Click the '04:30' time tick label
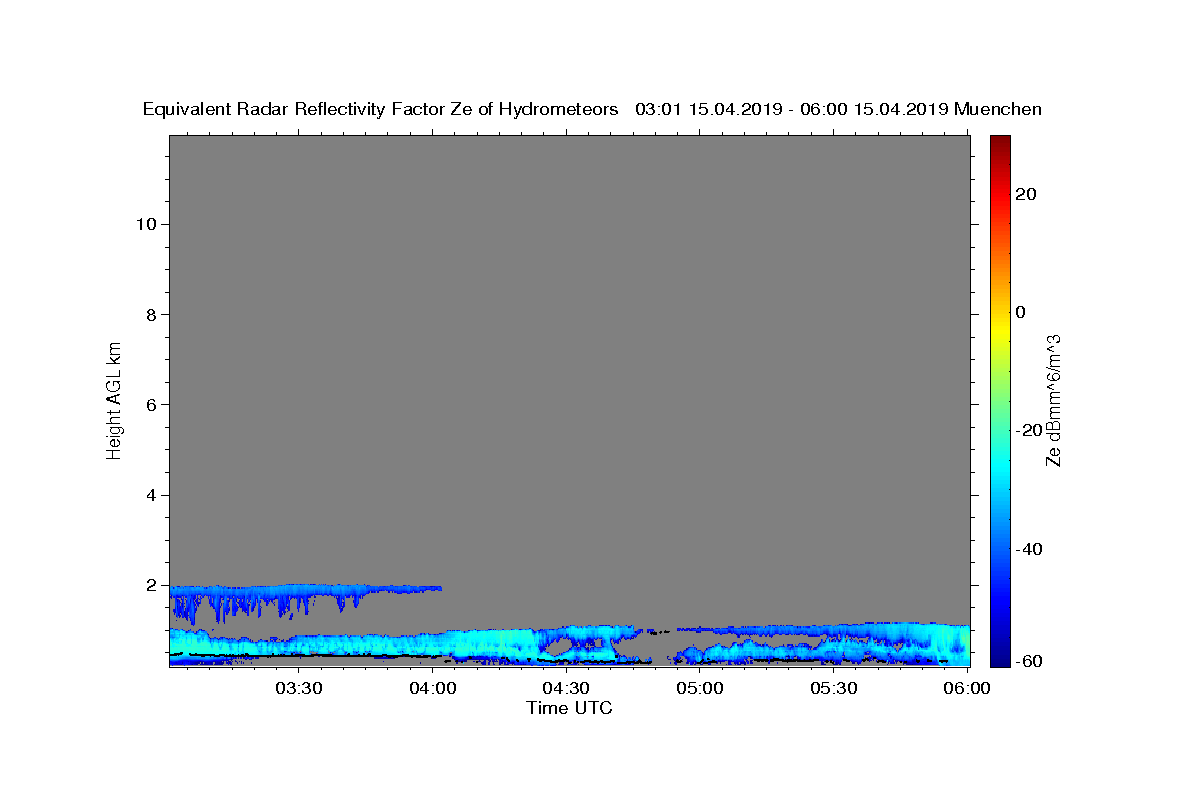The height and width of the screenshot is (800, 1200). coord(566,689)
